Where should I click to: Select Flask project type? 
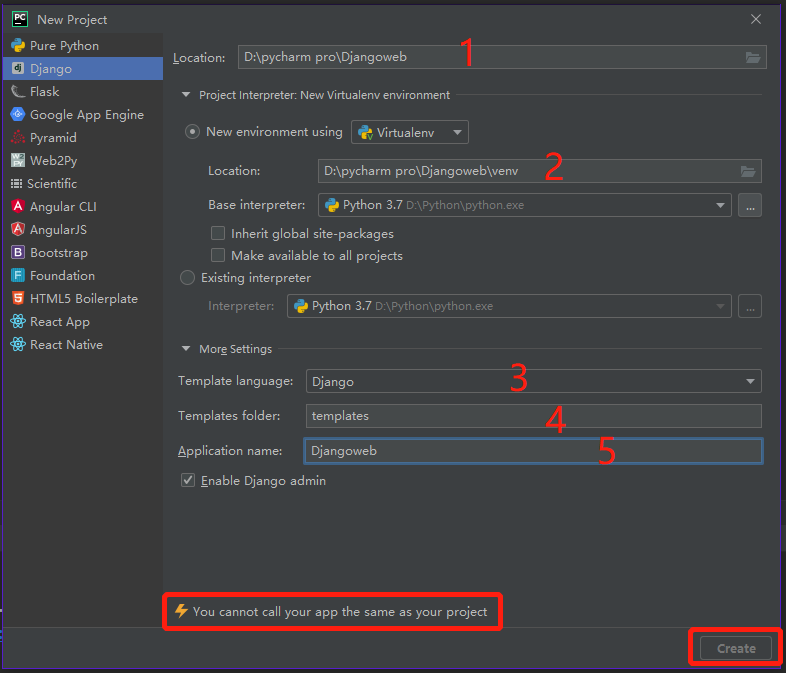point(83,92)
